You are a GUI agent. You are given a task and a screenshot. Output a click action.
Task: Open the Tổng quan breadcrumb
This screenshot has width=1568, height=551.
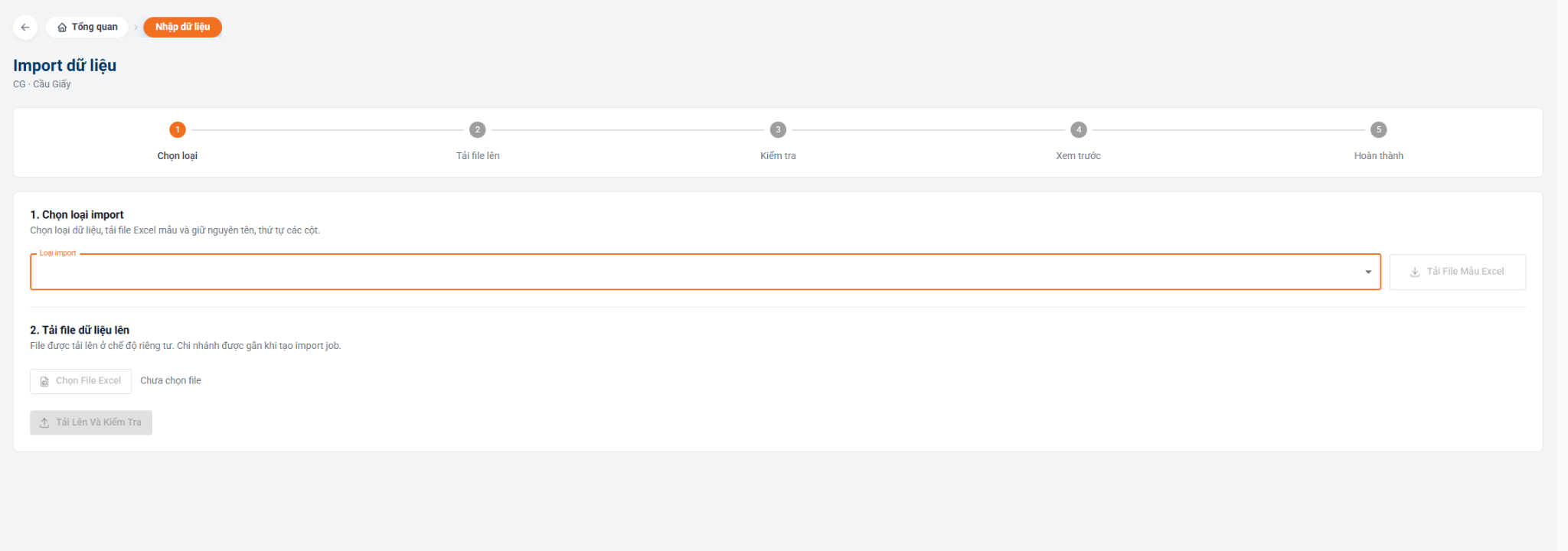pyautogui.click(x=87, y=27)
